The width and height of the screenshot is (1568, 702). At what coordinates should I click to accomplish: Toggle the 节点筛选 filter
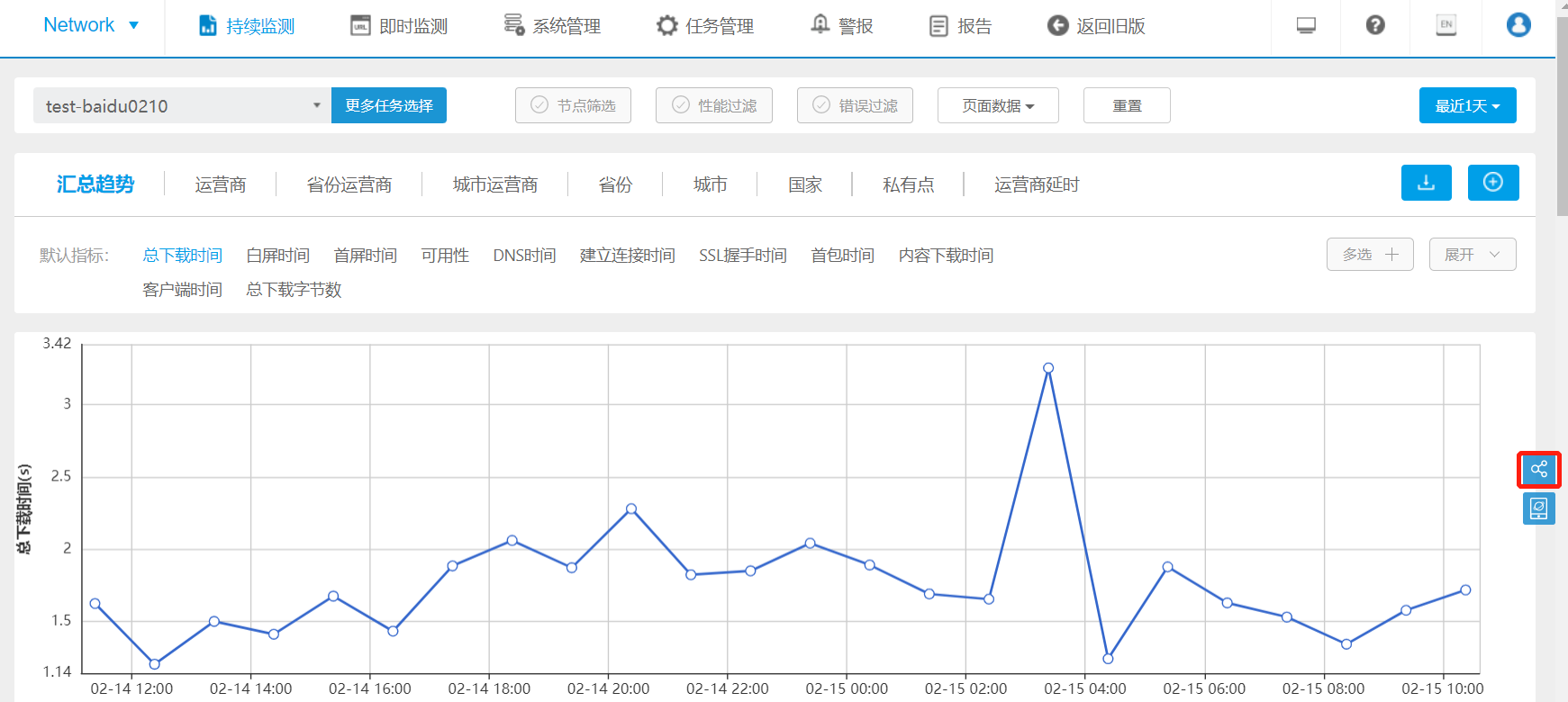pos(573,105)
